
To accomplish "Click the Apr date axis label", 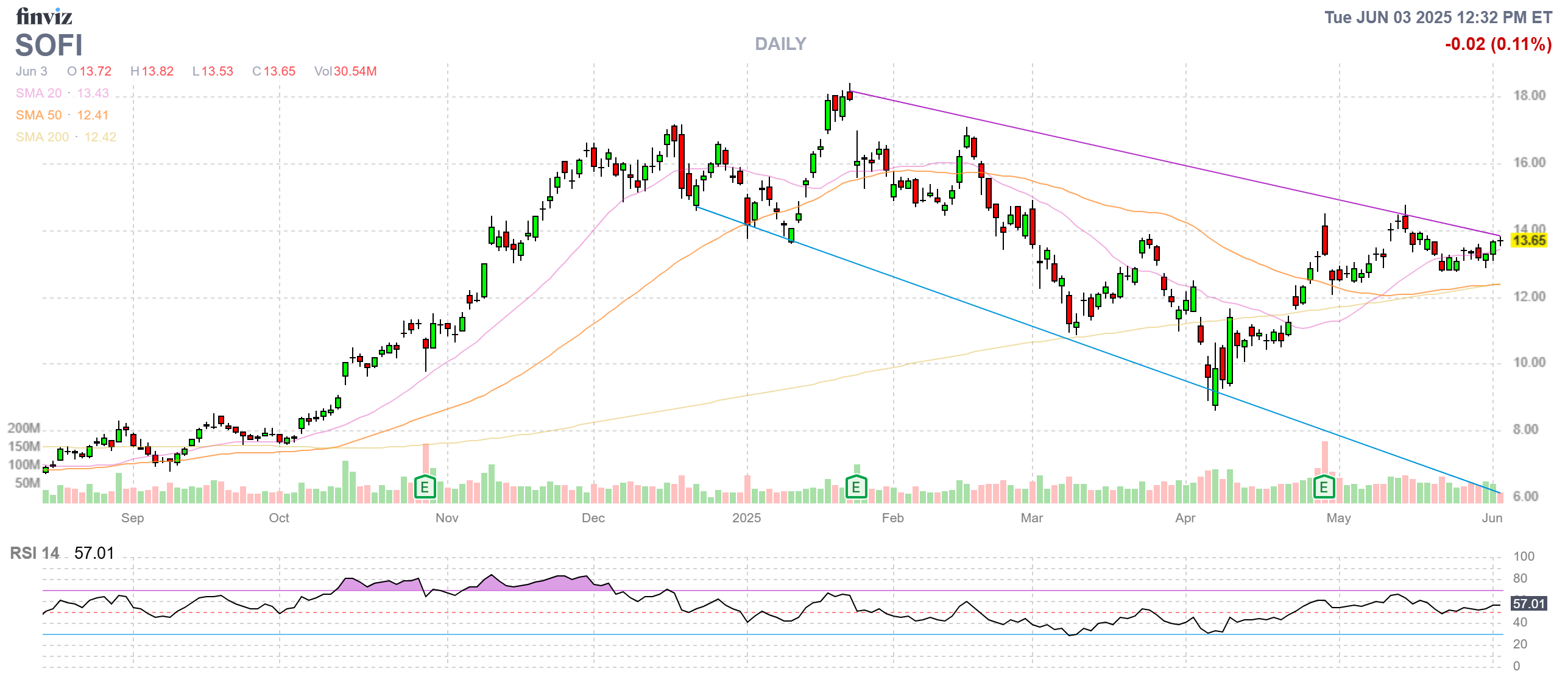I will tap(1185, 518).
